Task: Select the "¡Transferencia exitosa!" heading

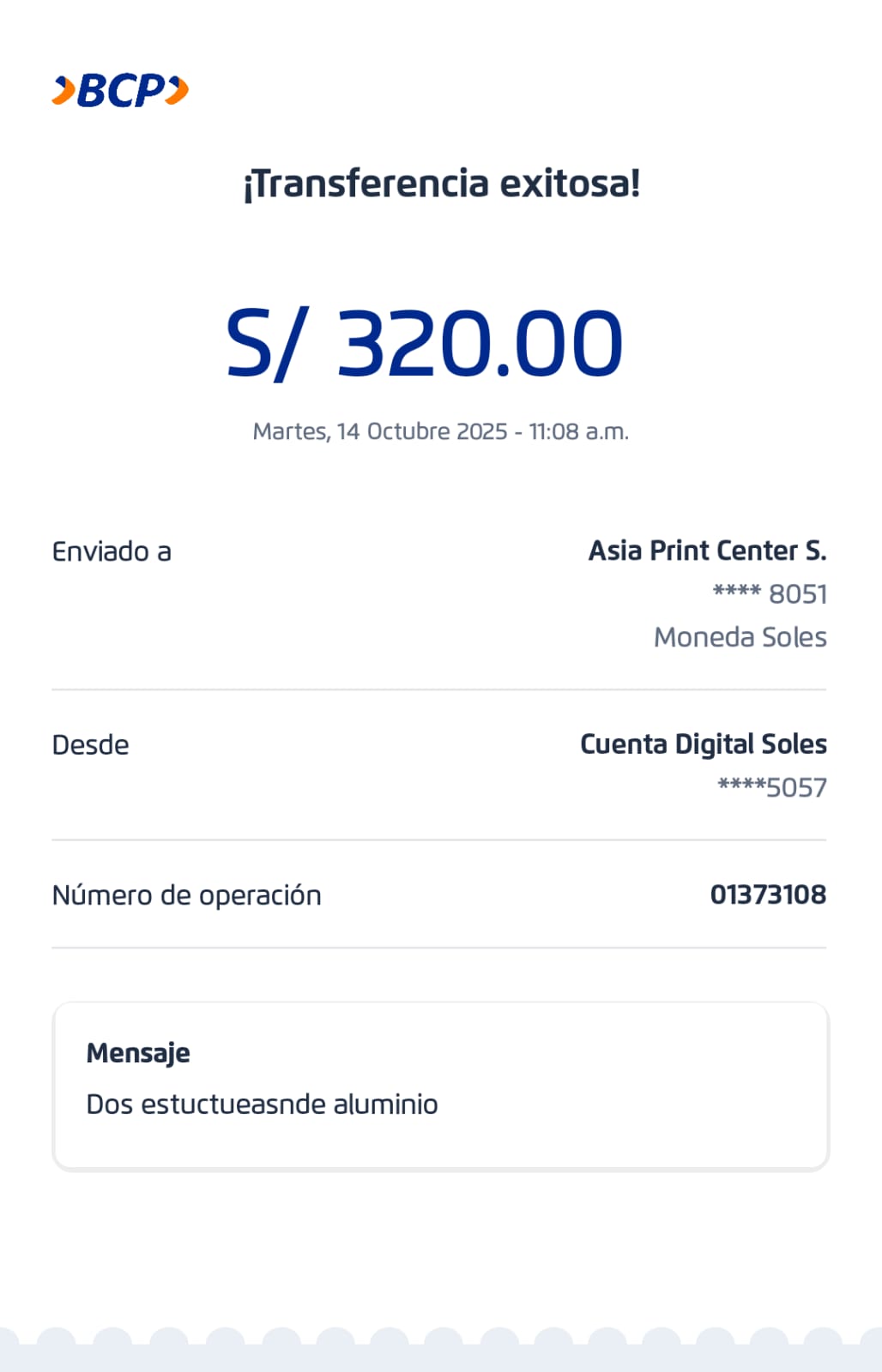Action: coord(442,184)
